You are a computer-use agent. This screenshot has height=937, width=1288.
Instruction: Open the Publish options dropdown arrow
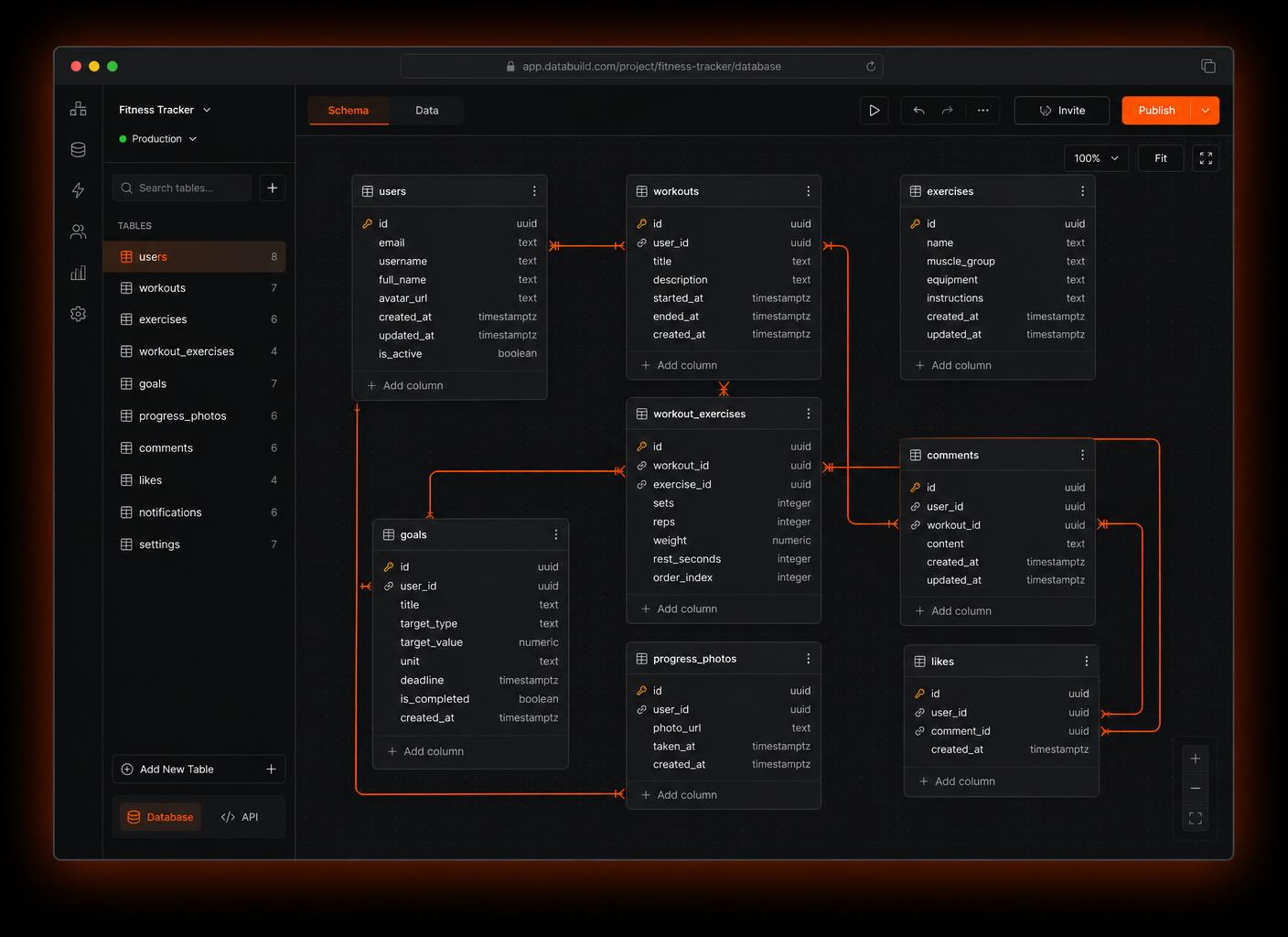1206,111
